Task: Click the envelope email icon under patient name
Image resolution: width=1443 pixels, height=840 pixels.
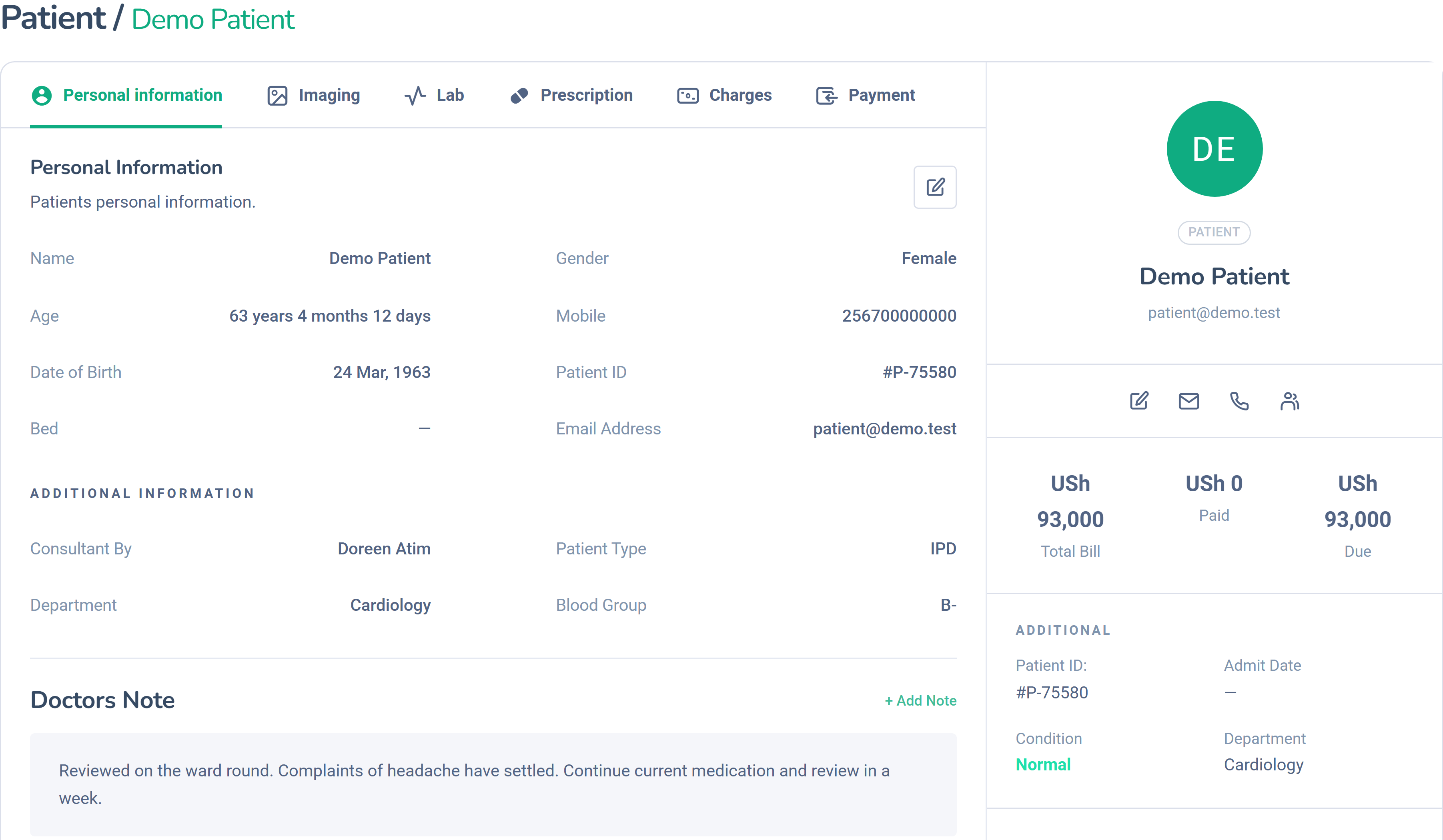Action: 1189,400
